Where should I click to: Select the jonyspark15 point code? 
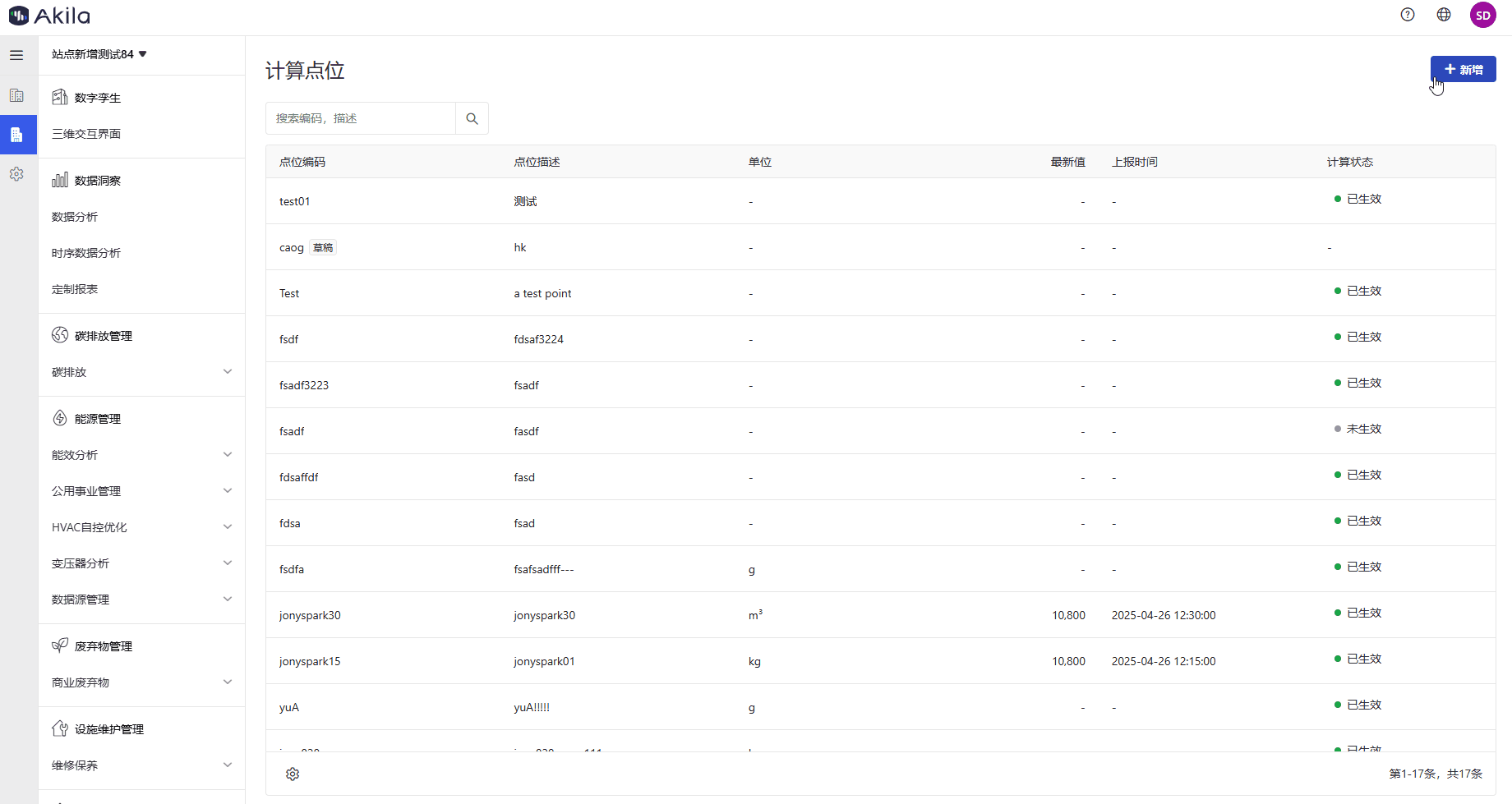pos(310,661)
